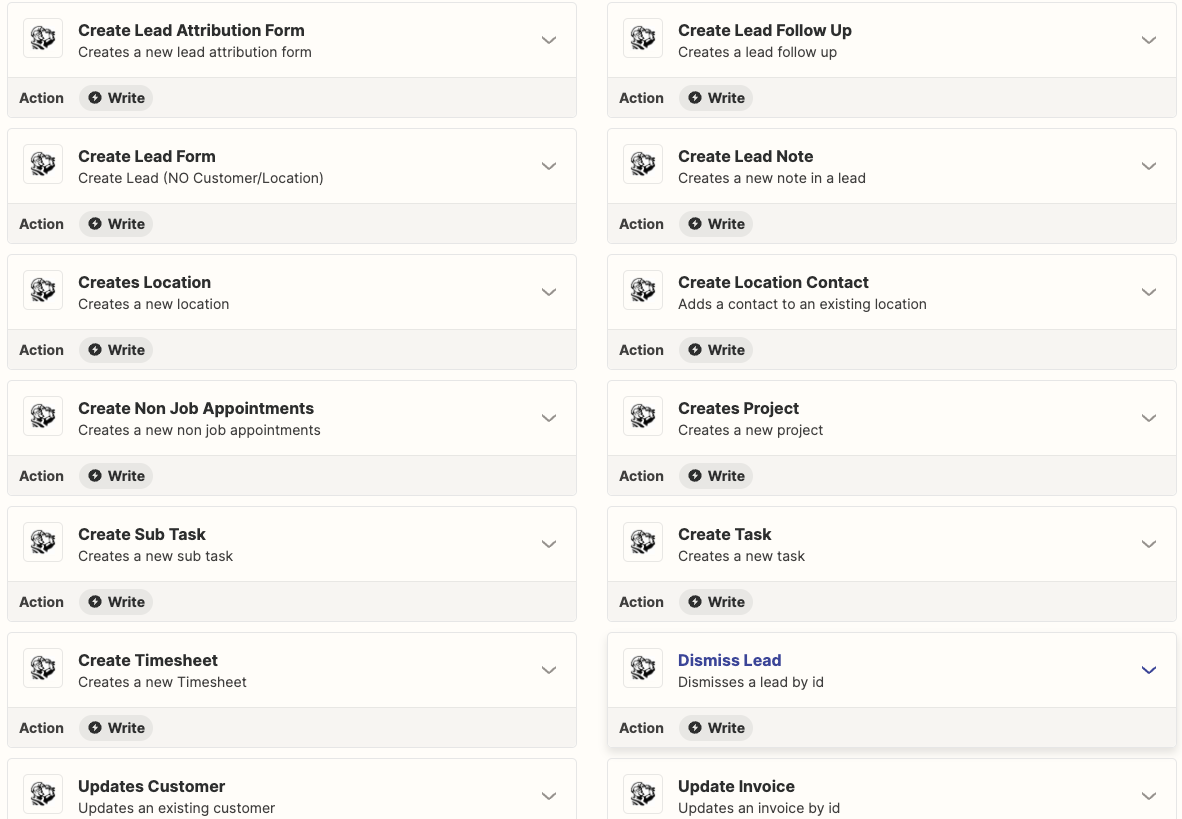Click the Create Sub Task title
1182x819 pixels.
(142, 534)
